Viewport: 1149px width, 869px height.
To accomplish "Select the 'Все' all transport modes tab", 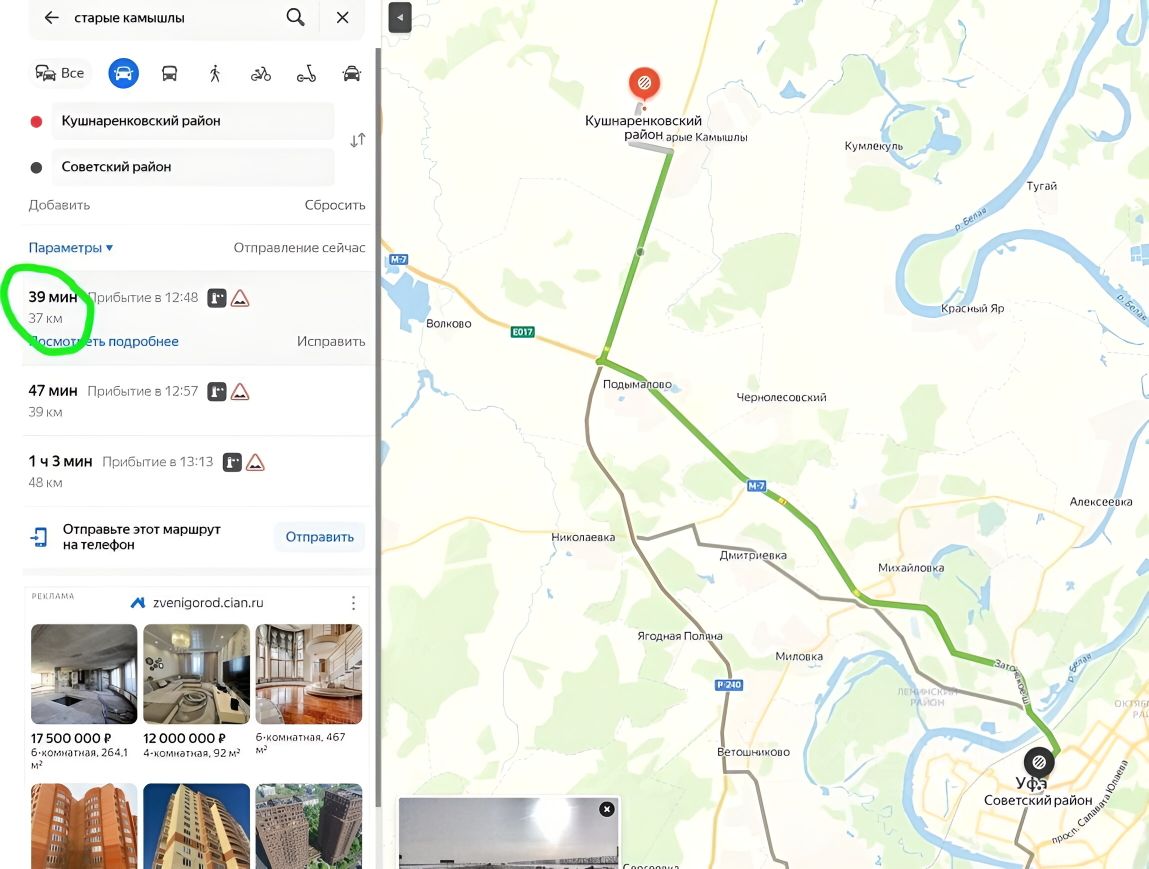I will (60, 73).
